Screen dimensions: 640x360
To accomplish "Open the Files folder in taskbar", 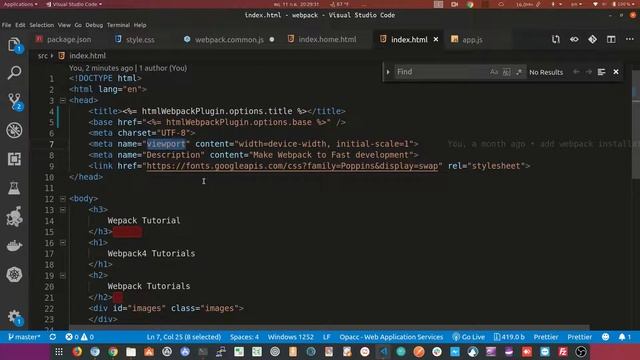I will (131, 351).
